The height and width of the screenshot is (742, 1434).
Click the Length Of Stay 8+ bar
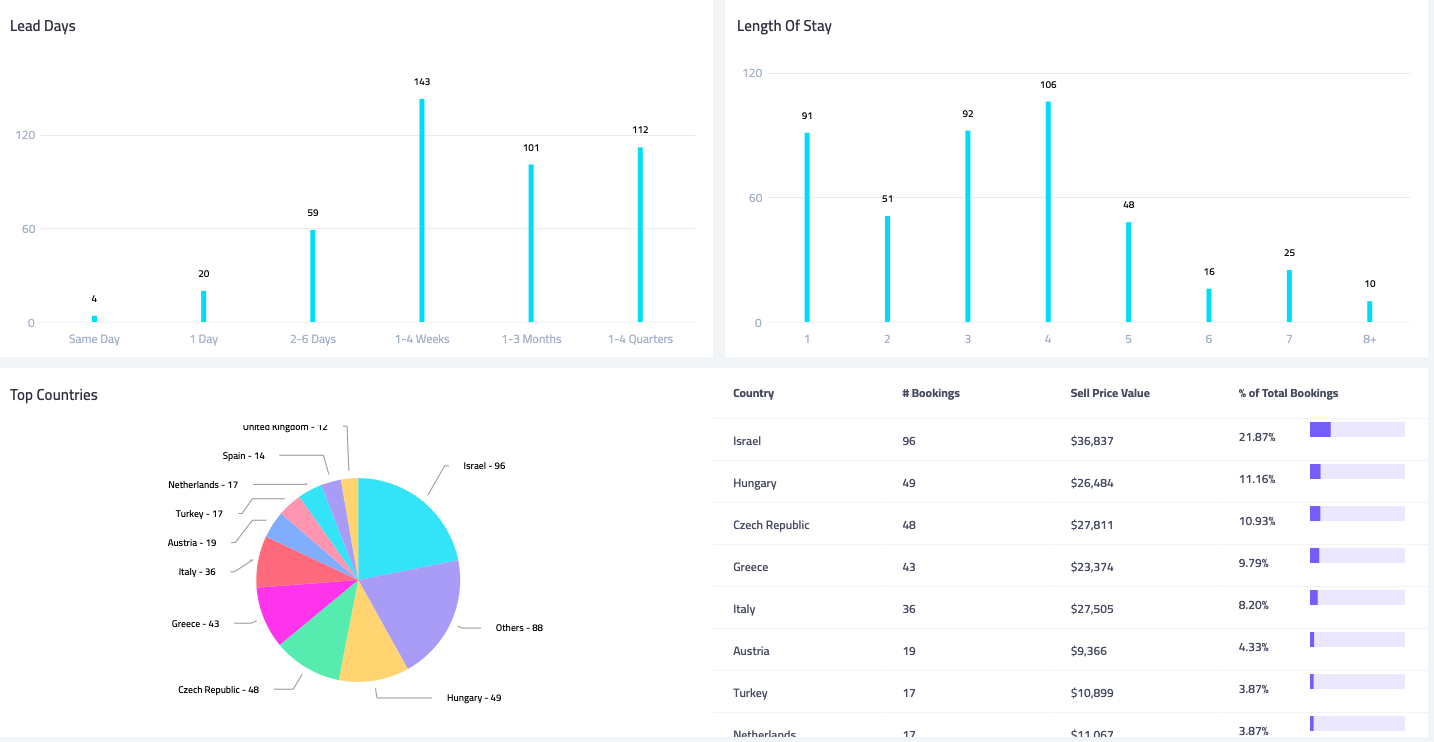point(1370,311)
